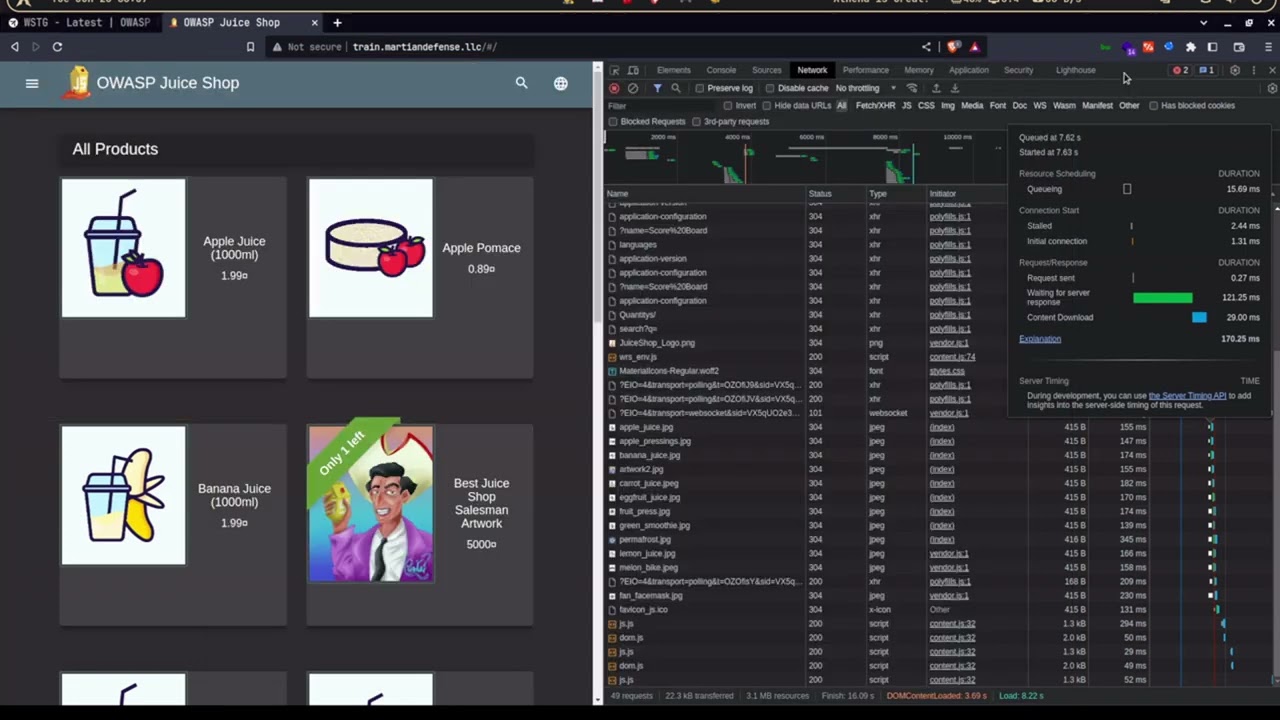
Task: Select the JuiceShop_Logo.png request row
Action: coord(805,343)
